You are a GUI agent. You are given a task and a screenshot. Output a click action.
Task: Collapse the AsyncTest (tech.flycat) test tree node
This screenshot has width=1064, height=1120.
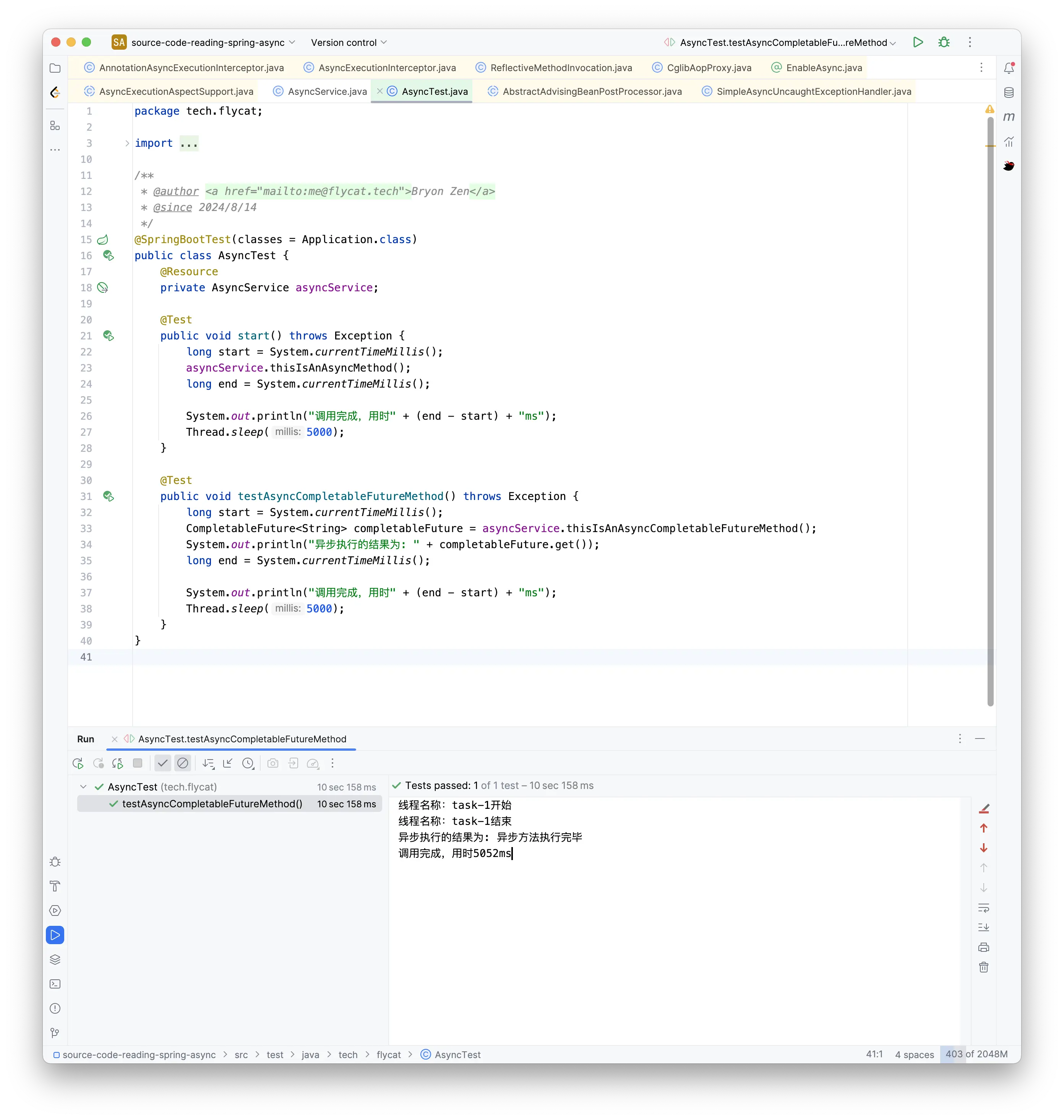pos(83,787)
